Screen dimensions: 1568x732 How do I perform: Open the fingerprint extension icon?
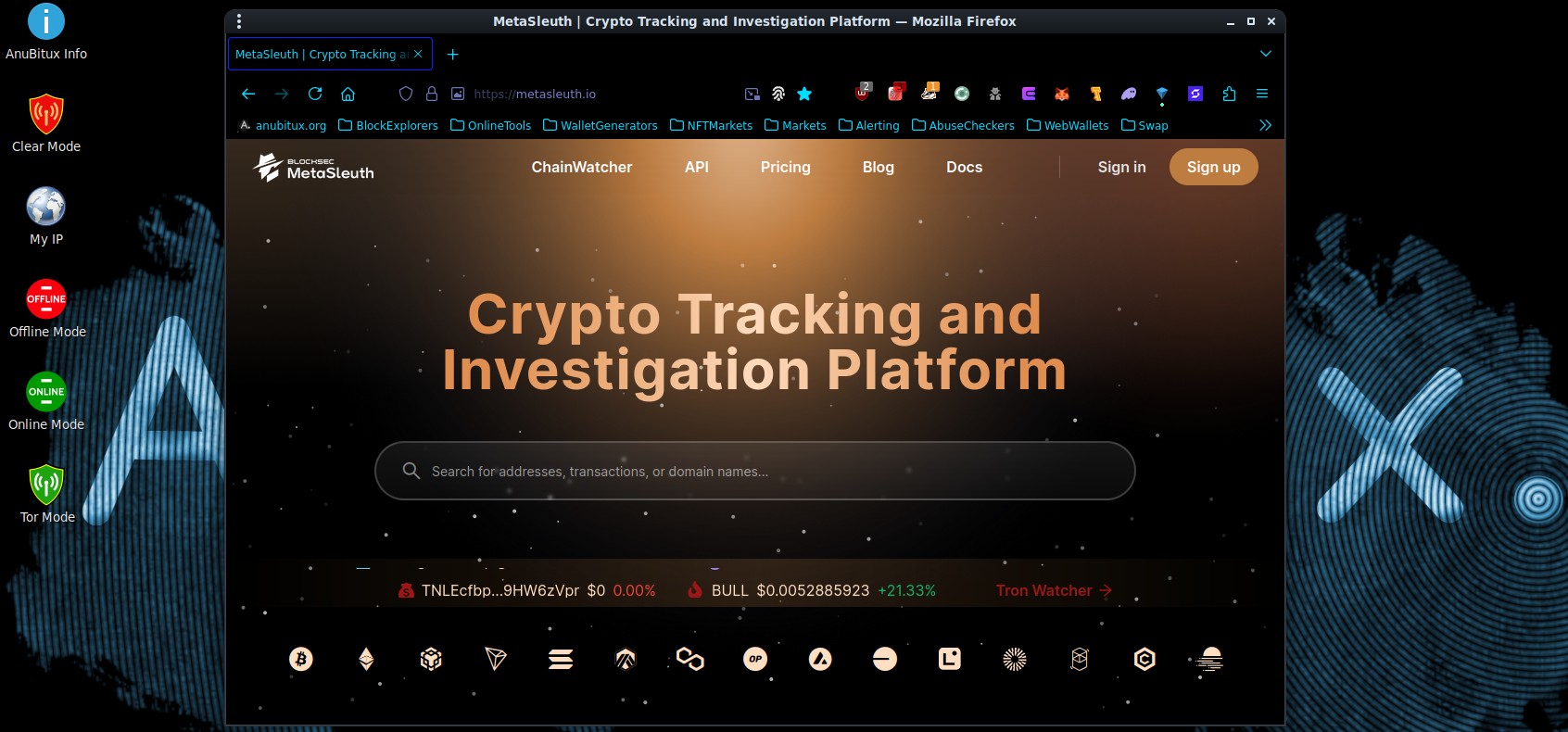coord(778,94)
